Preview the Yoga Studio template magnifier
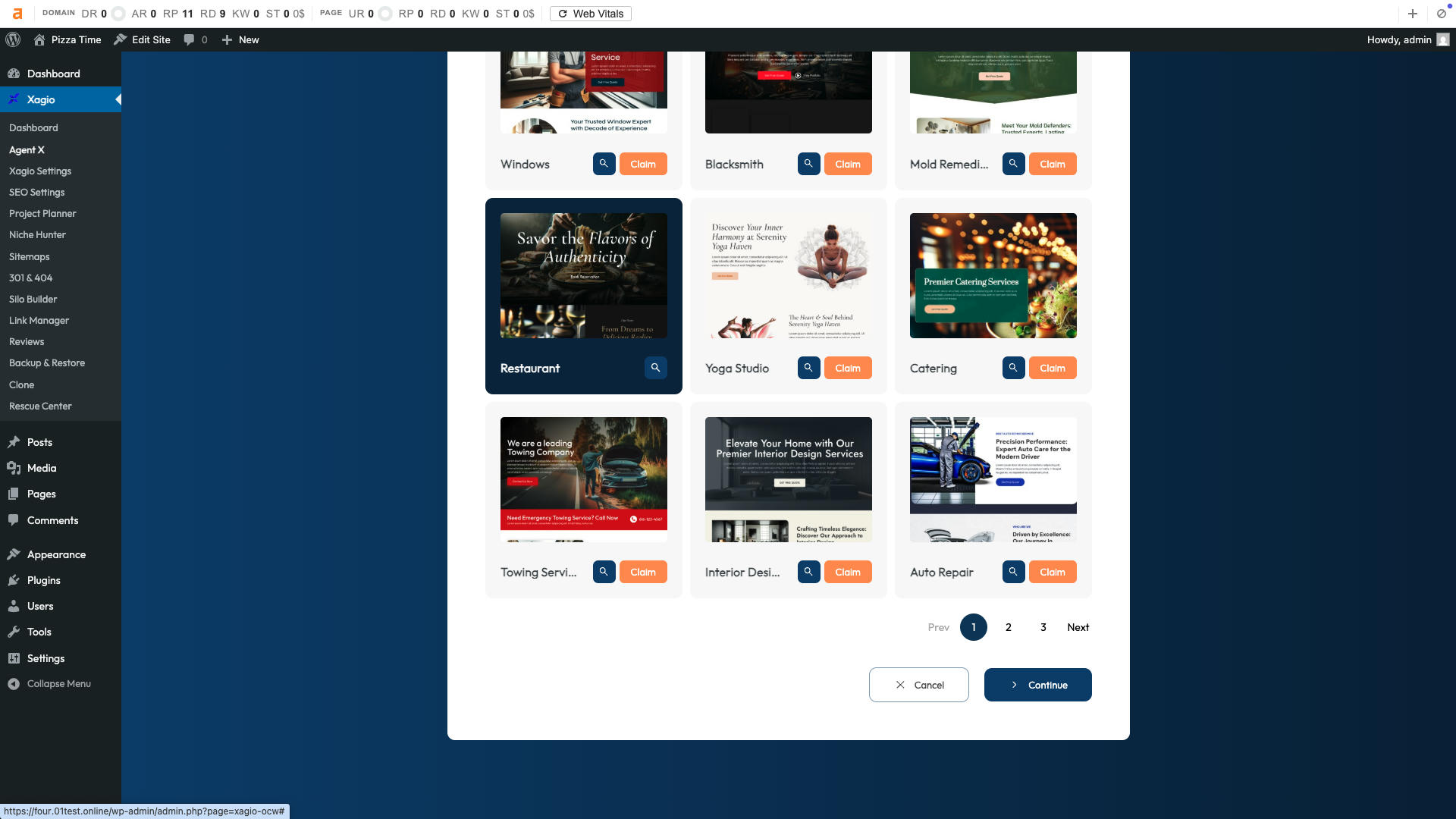This screenshot has width=1456, height=819. pos(808,368)
